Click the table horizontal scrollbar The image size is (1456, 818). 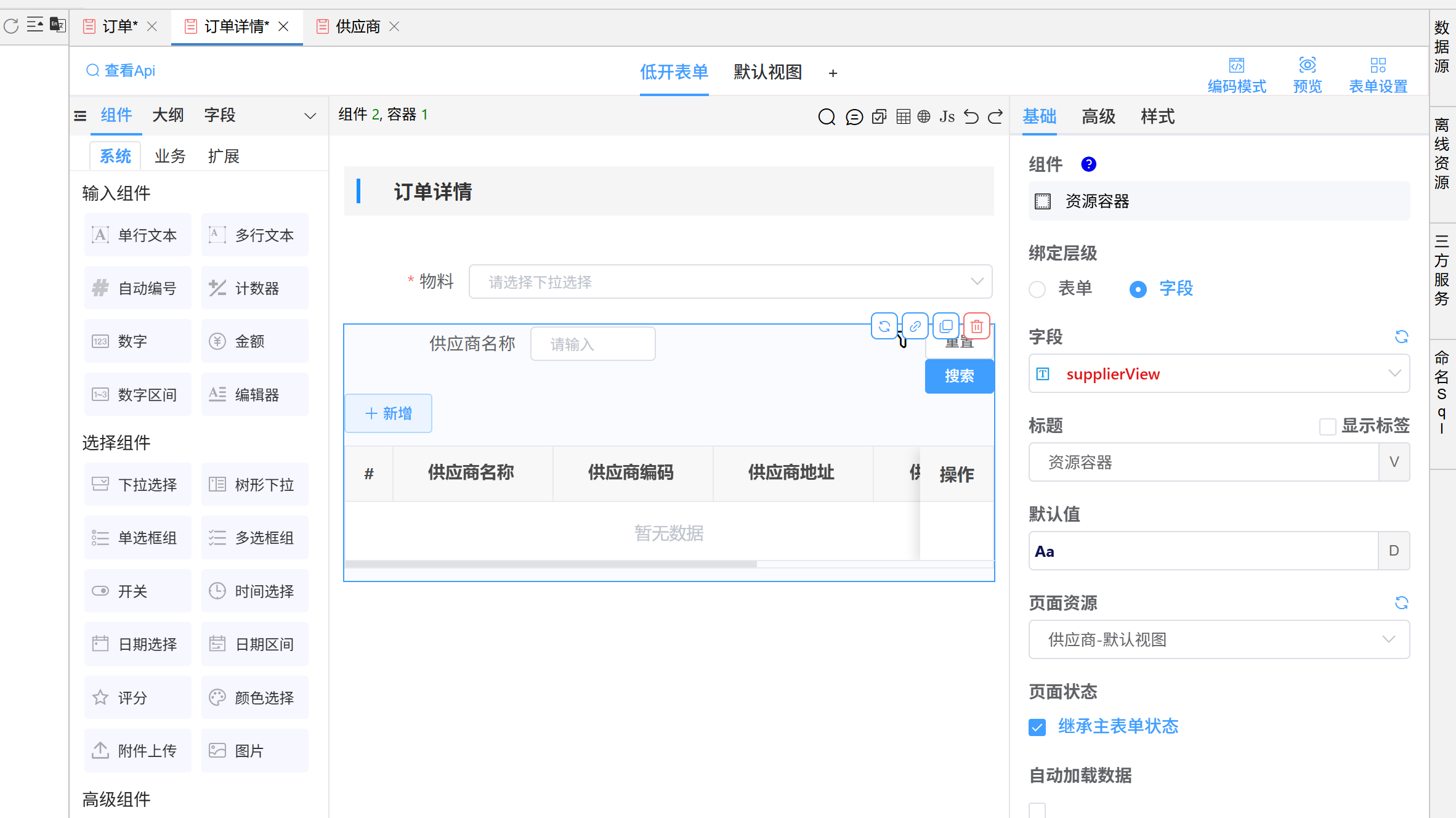[551, 564]
